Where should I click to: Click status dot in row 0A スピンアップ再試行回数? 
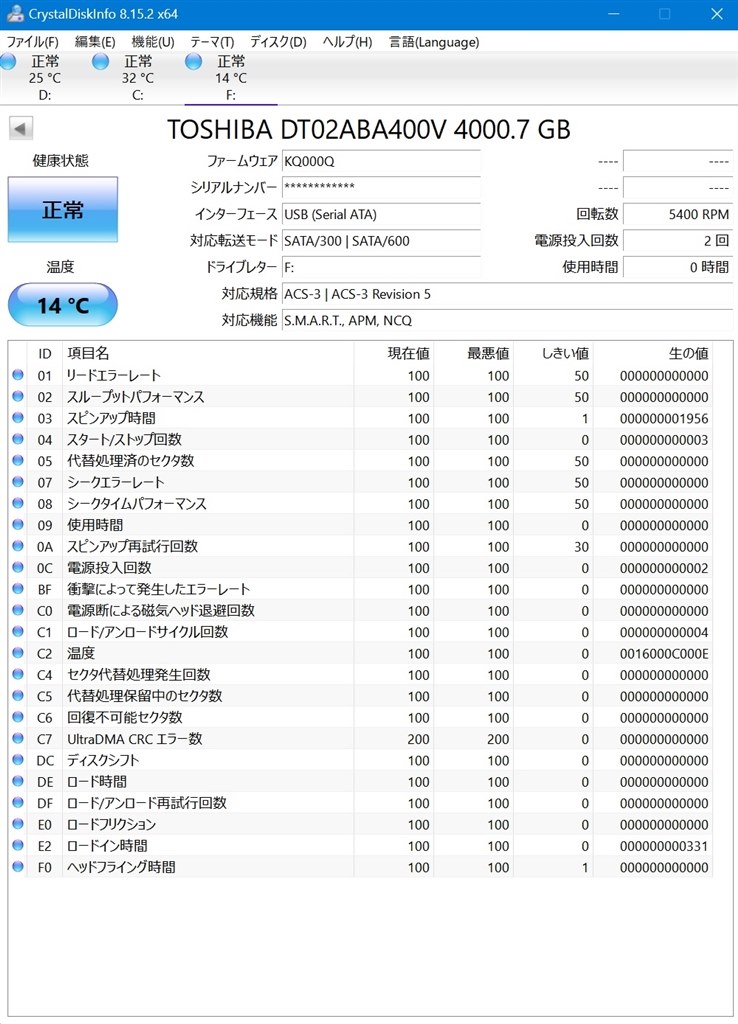point(18,546)
